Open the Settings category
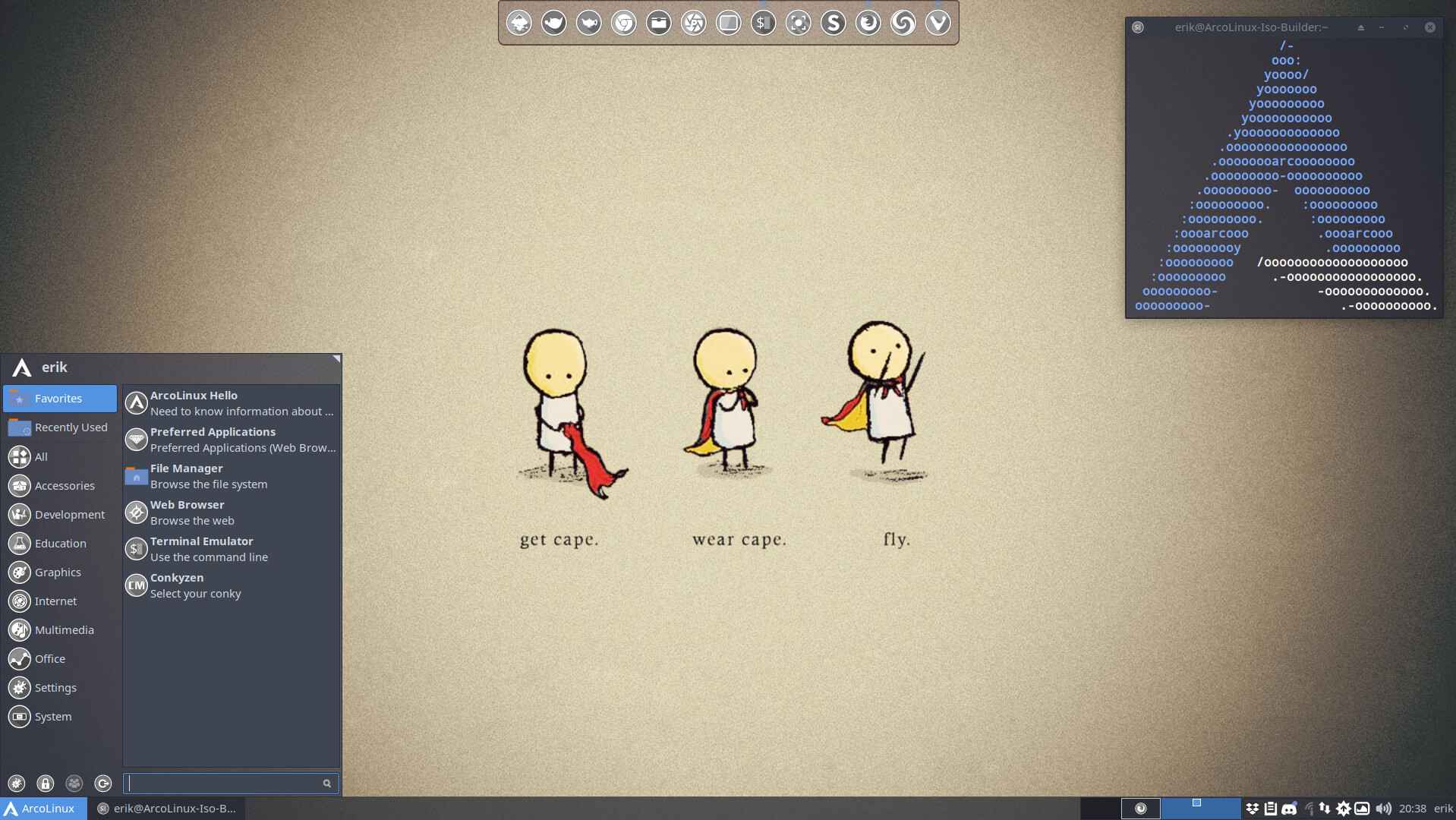Image resolution: width=1456 pixels, height=820 pixels. tap(60, 687)
